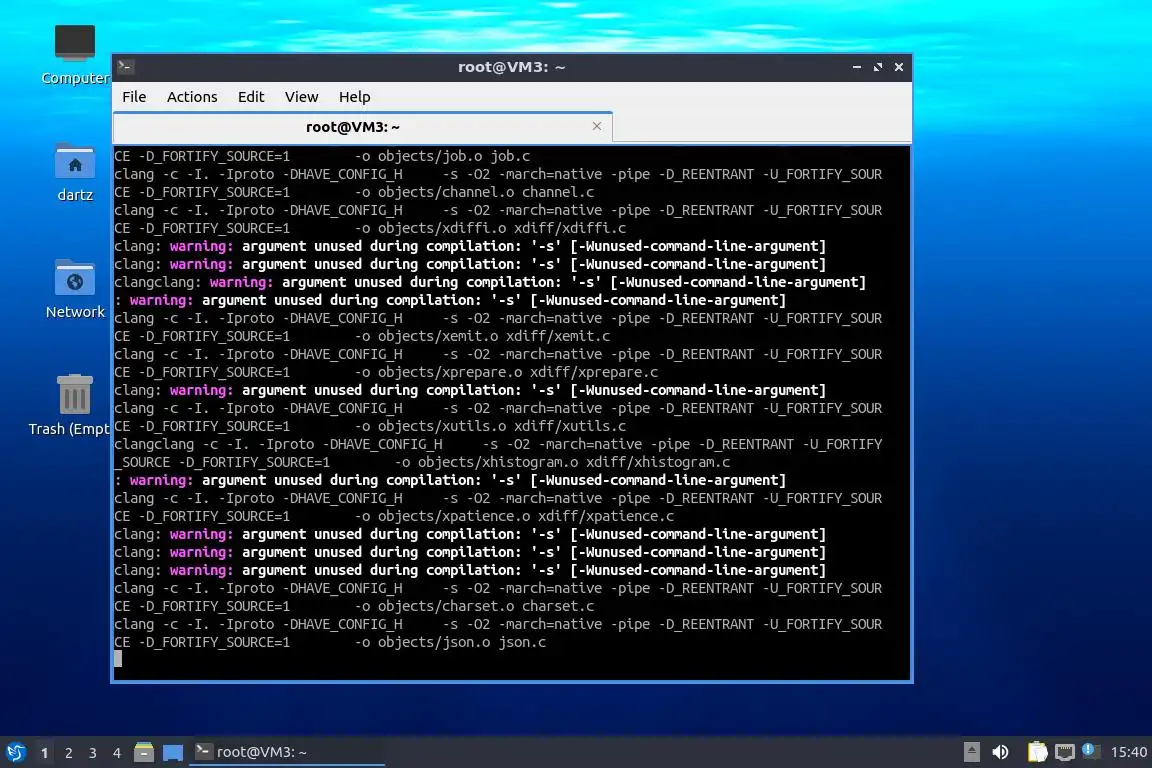This screenshot has width=1152, height=768.
Task: Click the clangclang: warning line
Action: pos(490,282)
